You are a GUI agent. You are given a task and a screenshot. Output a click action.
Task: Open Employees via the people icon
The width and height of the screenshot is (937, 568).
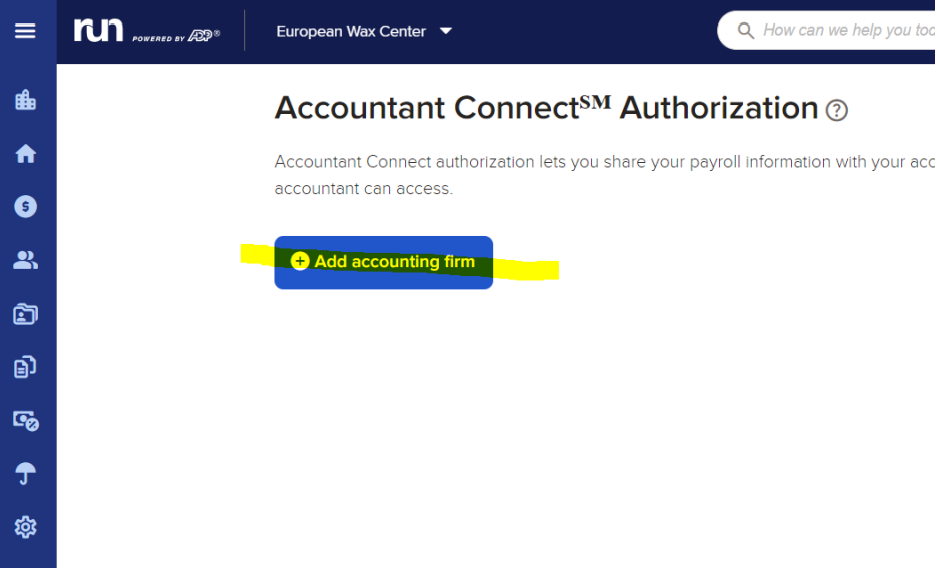25,260
